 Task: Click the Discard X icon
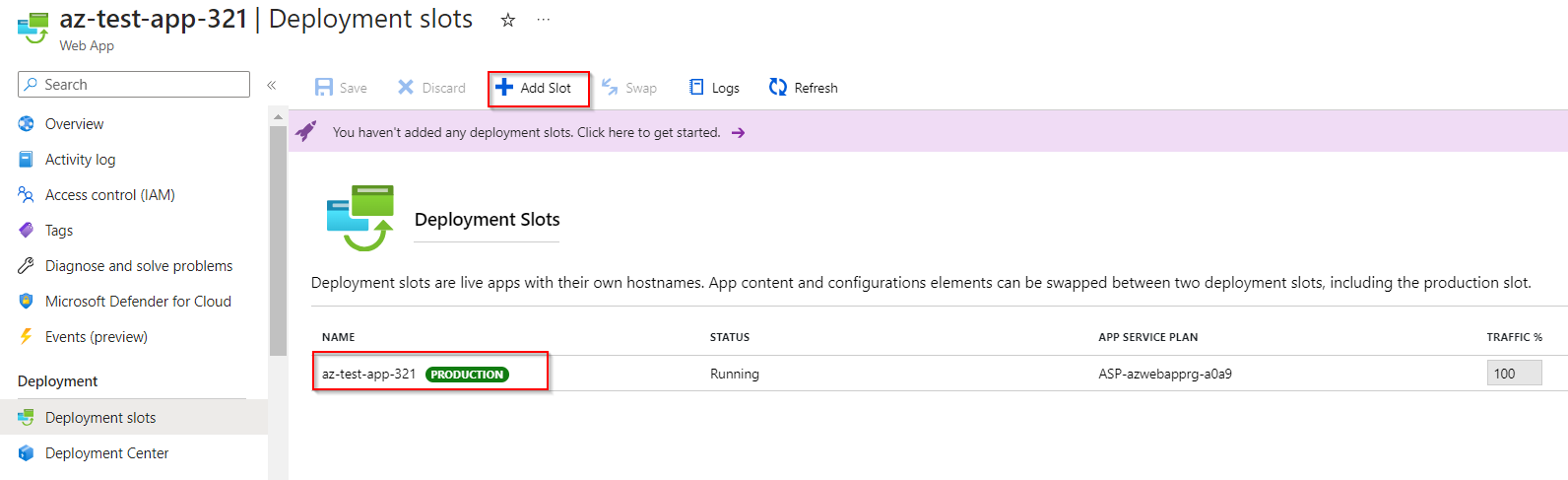pyautogui.click(x=406, y=87)
